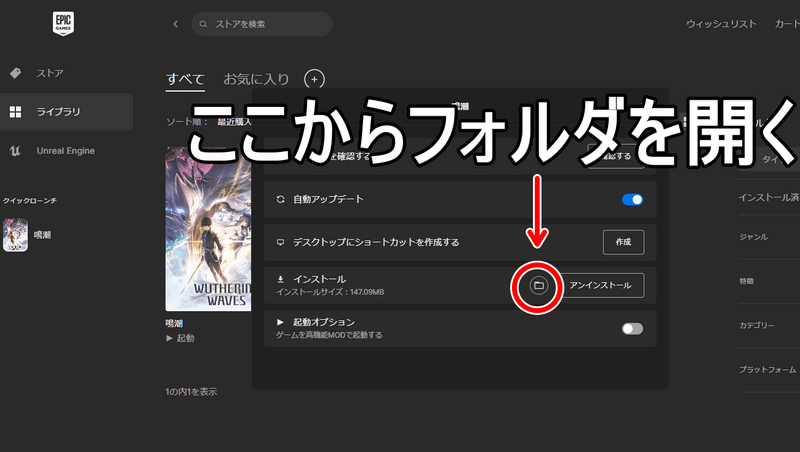The height and width of the screenshot is (452, 800).
Task: Expand the ジャンル filter
Action: coord(765,237)
